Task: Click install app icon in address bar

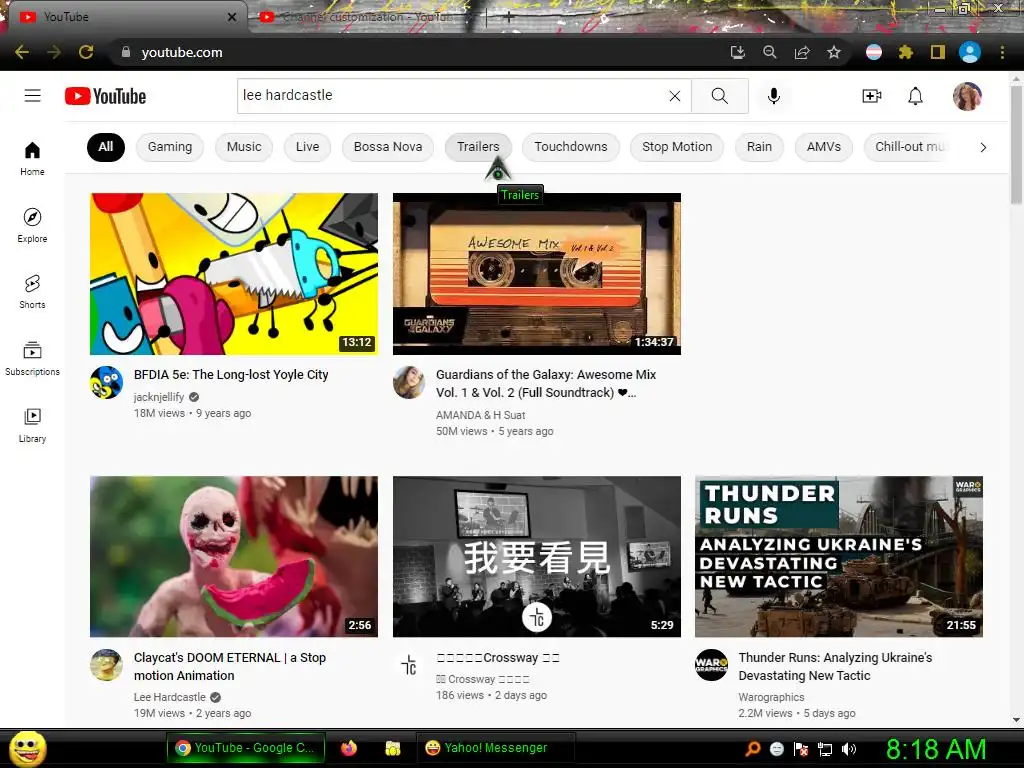Action: (738, 52)
